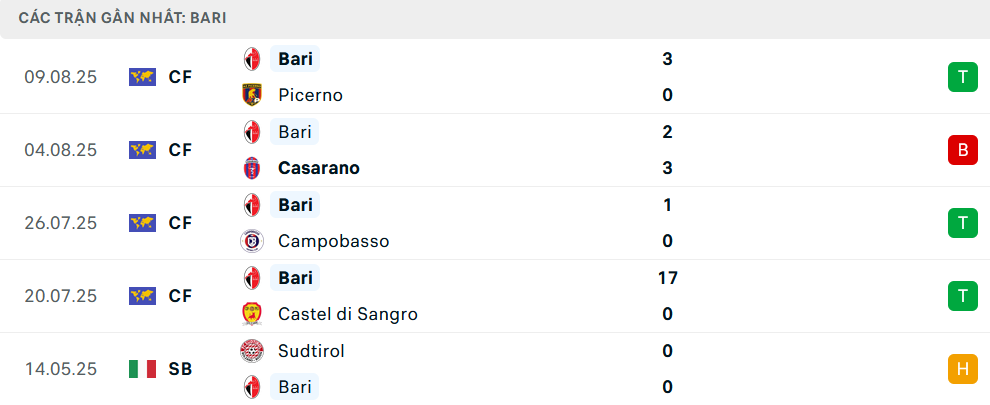Click world flag icon for 04.08.25 match
This screenshot has width=990, height=405.
point(143,150)
